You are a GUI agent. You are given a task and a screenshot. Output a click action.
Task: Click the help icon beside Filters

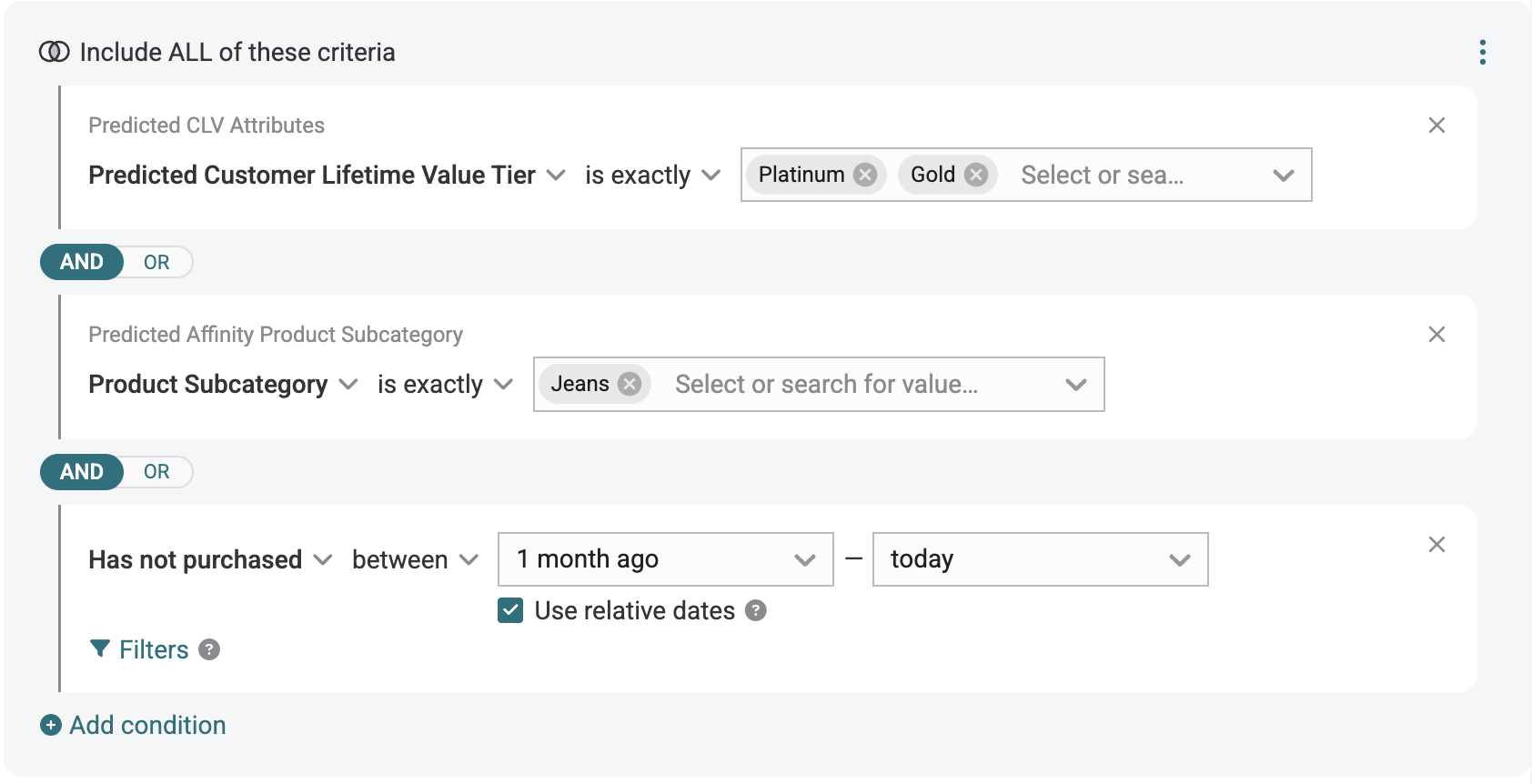209,649
